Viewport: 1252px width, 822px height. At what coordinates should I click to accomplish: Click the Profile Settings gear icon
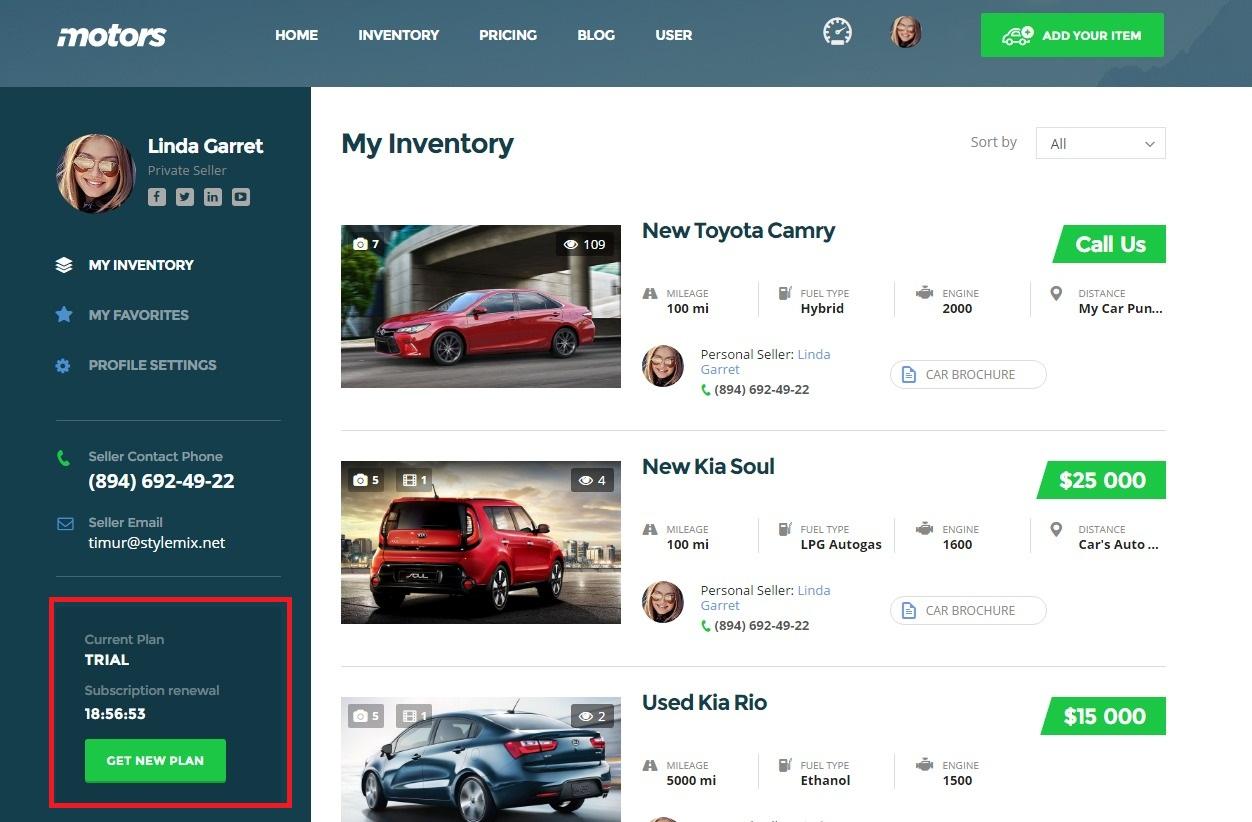[x=63, y=366]
